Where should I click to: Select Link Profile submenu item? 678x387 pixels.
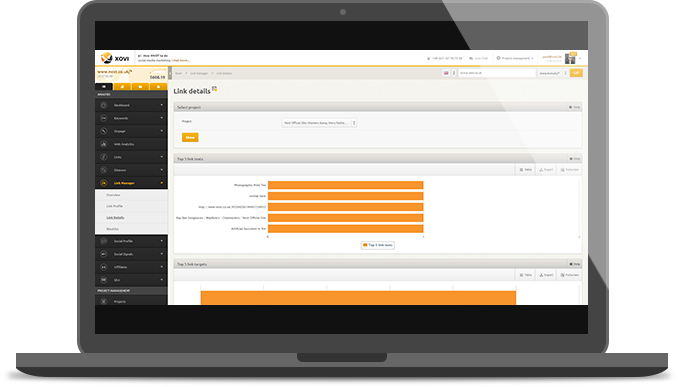pos(115,206)
